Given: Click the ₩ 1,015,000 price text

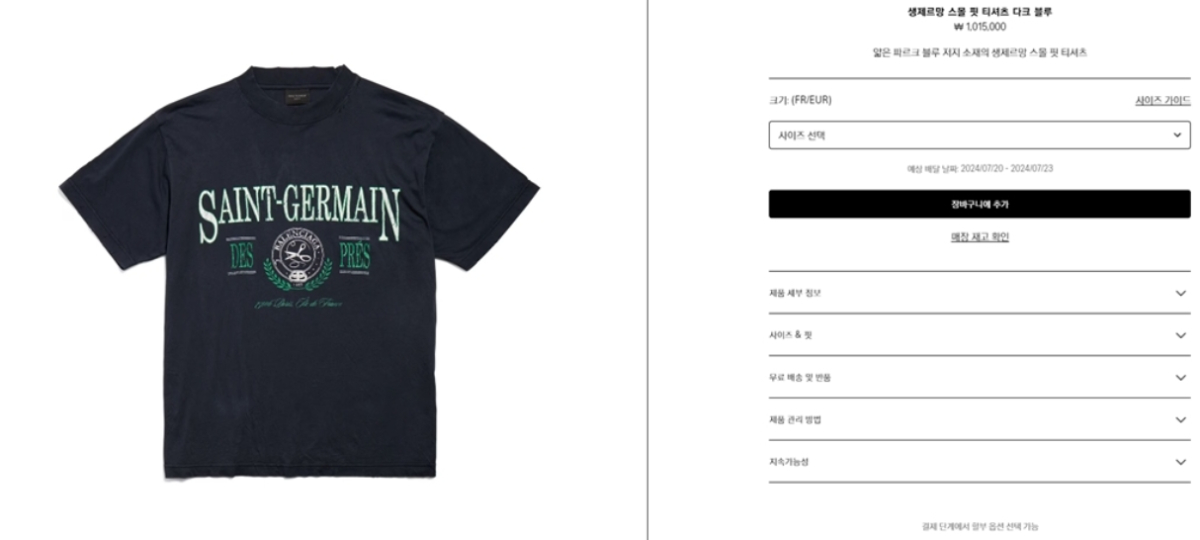Looking at the screenshot, I should (x=979, y=27).
